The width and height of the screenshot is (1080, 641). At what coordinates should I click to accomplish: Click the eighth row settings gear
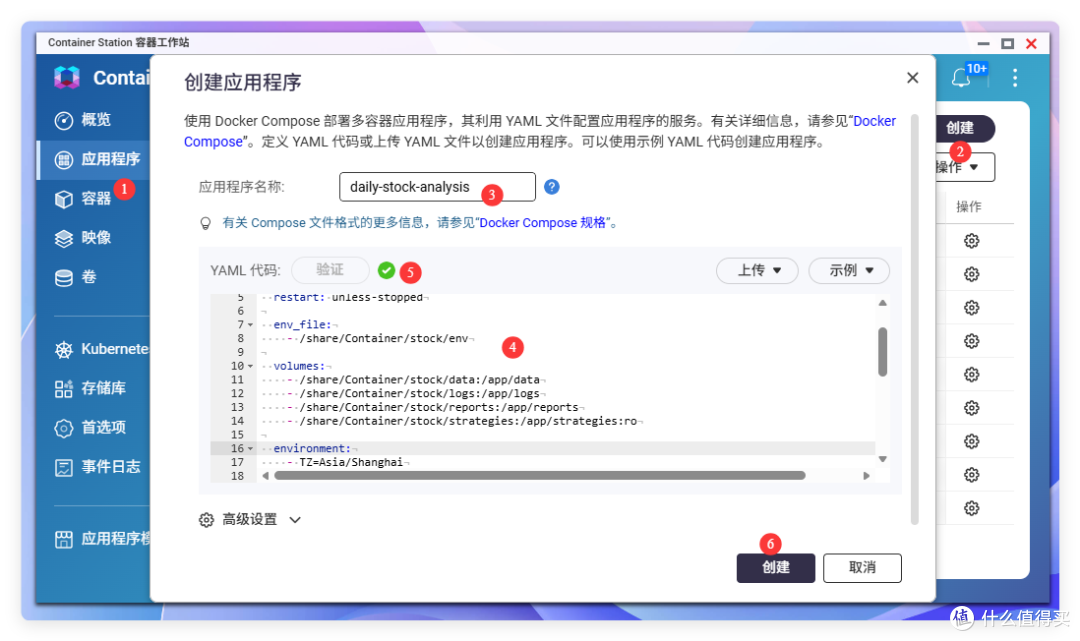971,475
